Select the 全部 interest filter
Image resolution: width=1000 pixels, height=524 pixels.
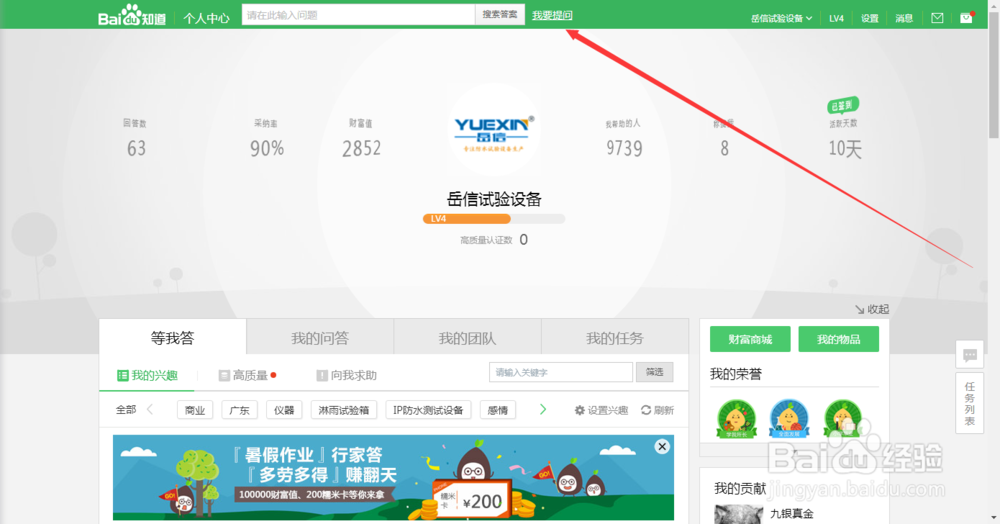[x=126, y=409]
